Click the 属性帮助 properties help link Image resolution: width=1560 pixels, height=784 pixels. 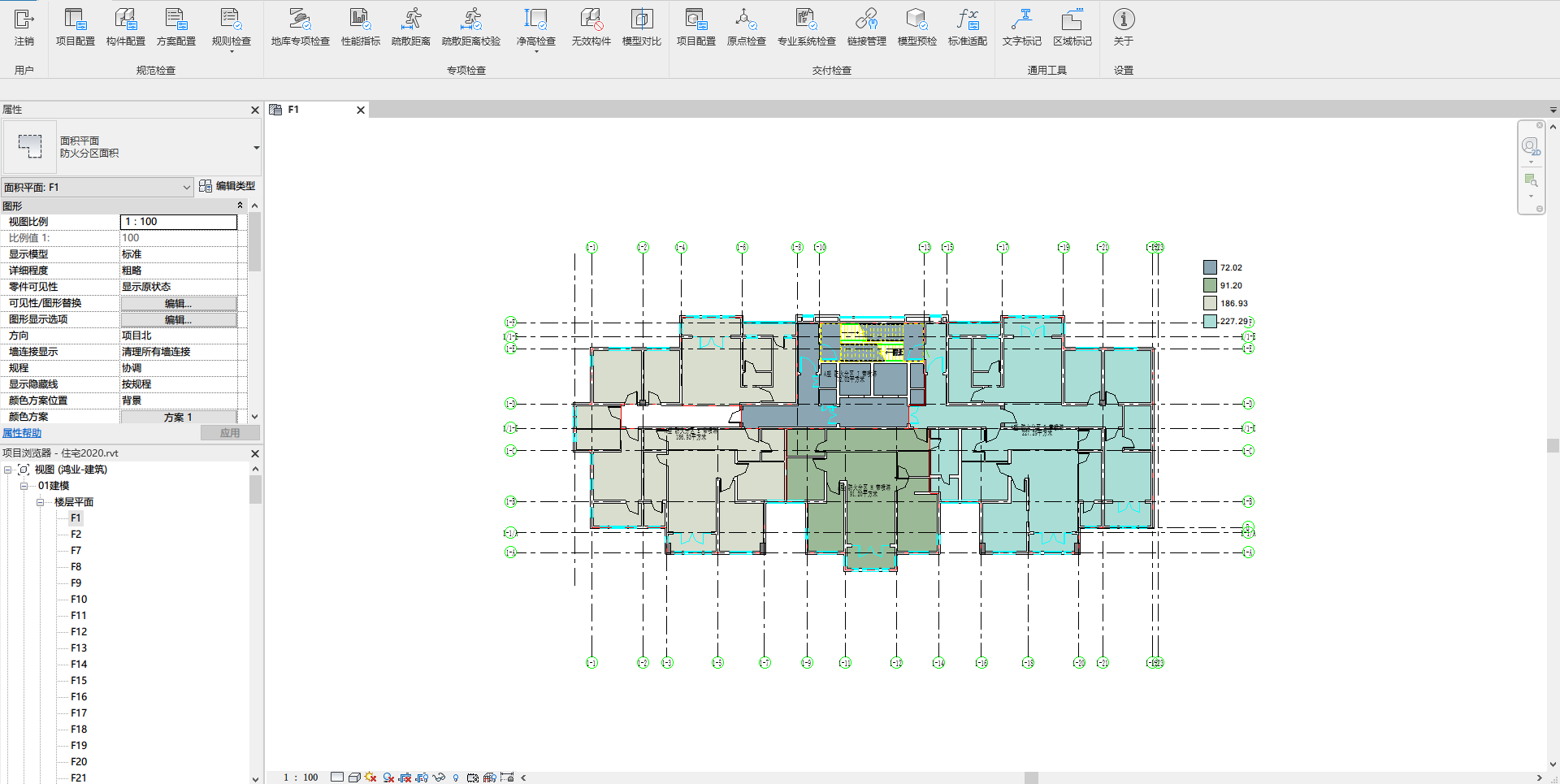[22, 433]
